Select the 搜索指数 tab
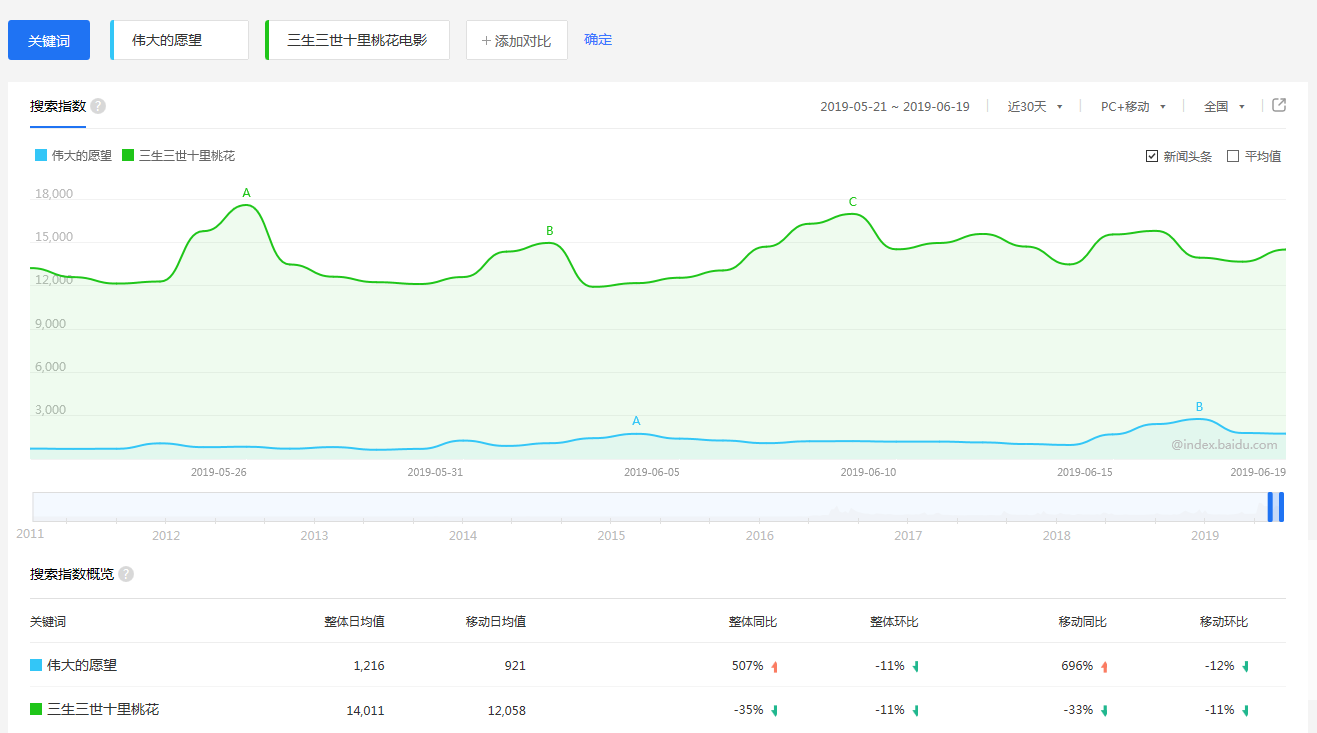The image size is (1317, 733). [x=58, y=107]
